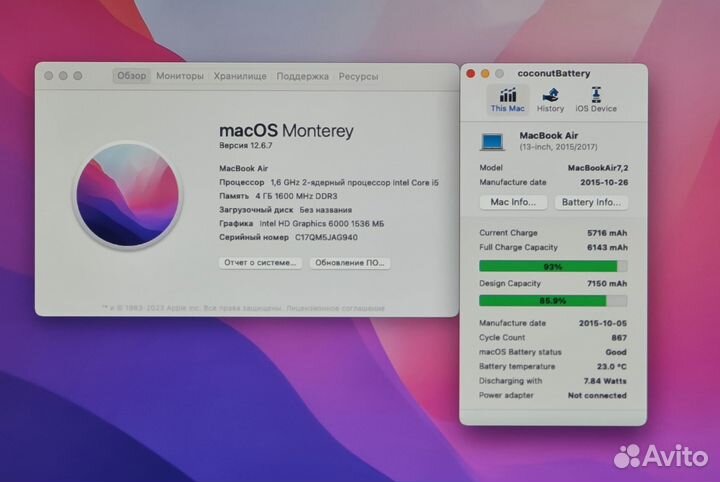Open the History tab in coconutBattery

pyautogui.click(x=550, y=100)
